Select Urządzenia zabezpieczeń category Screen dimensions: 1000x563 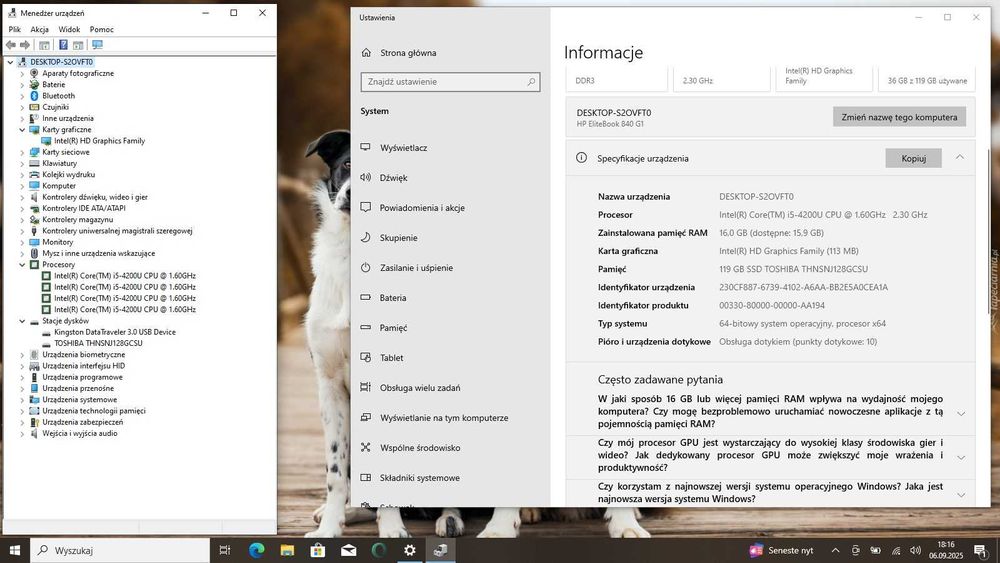coord(82,422)
